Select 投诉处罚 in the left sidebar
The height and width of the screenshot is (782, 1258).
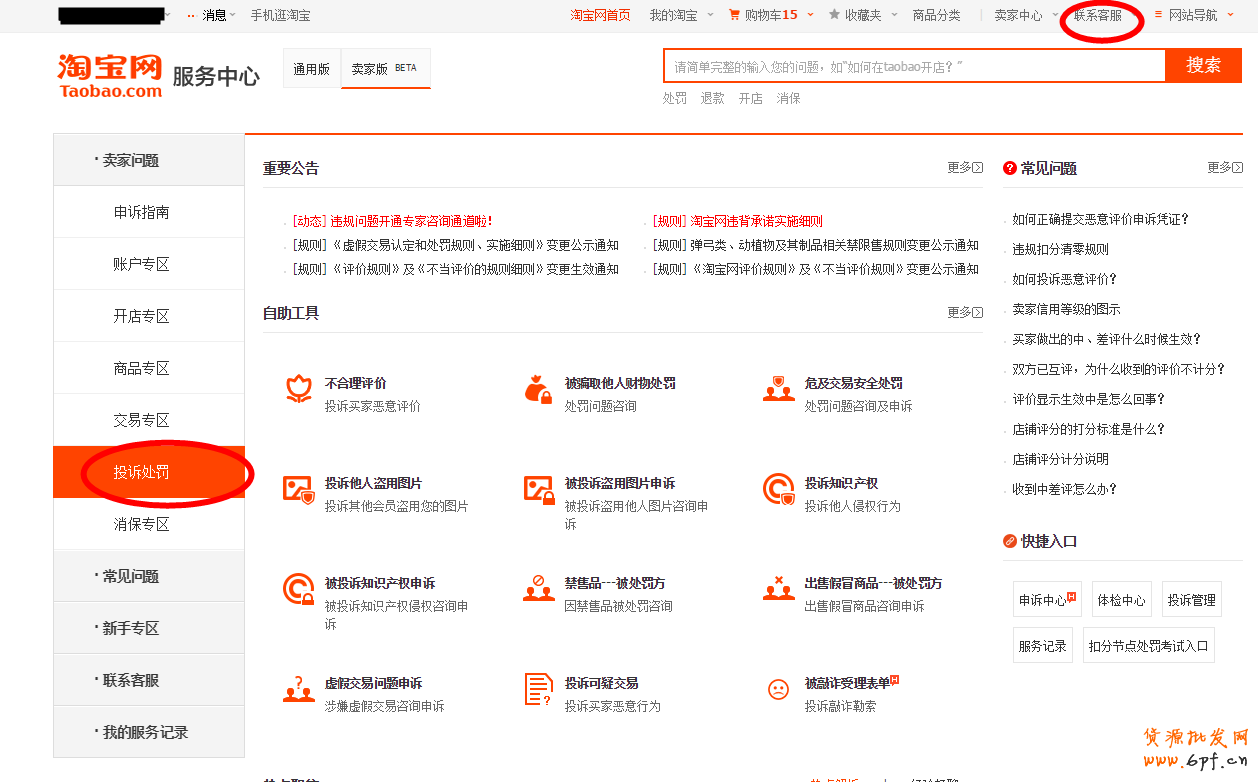[x=141, y=472]
